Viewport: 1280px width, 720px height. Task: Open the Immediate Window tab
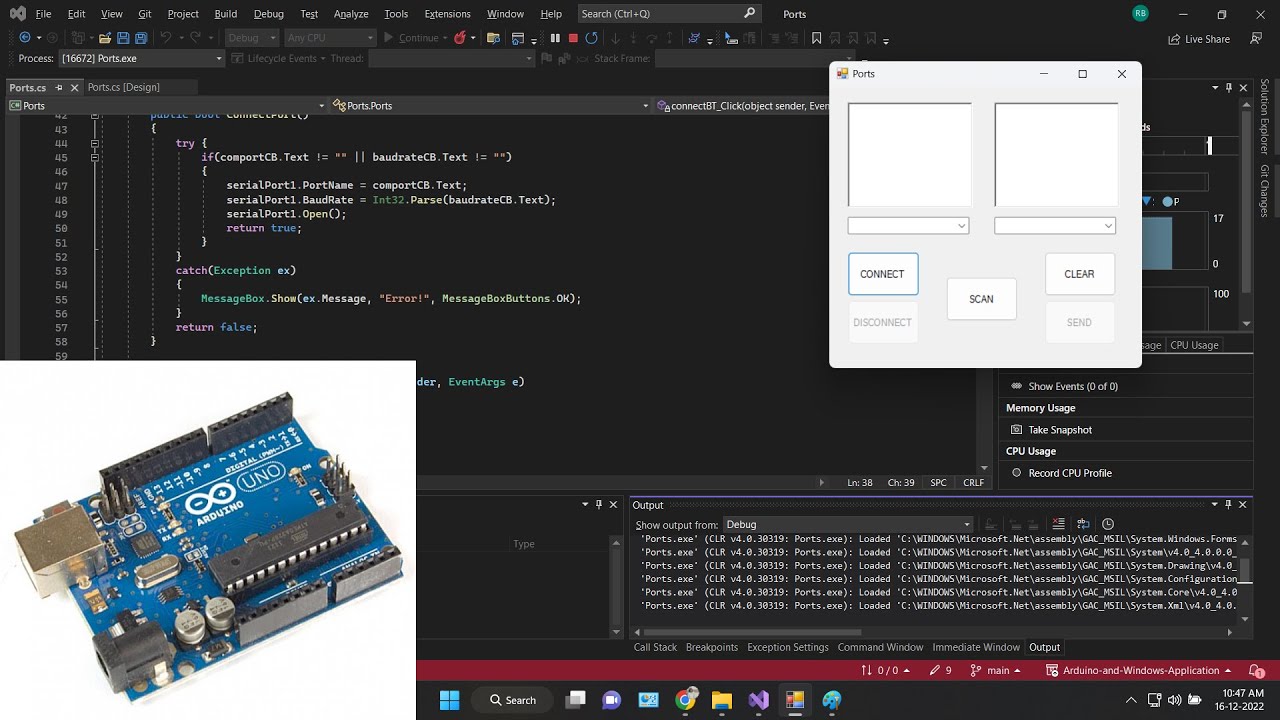(x=976, y=647)
